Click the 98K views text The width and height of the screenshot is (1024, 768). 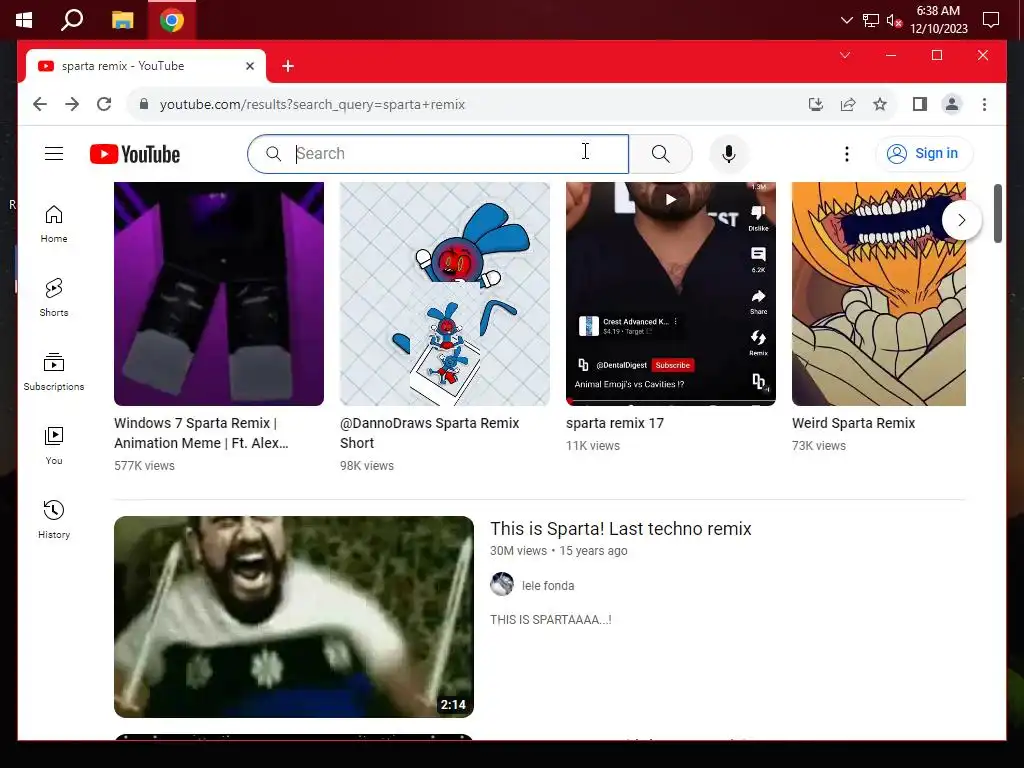click(366, 466)
